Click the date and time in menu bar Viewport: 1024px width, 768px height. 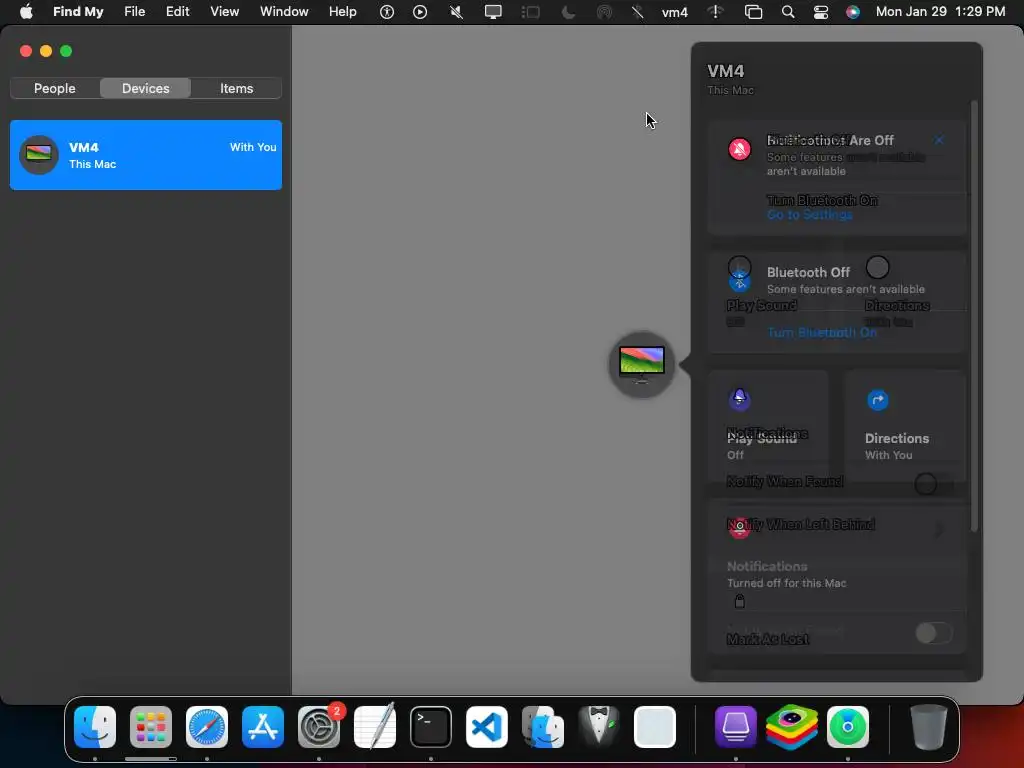click(x=940, y=12)
